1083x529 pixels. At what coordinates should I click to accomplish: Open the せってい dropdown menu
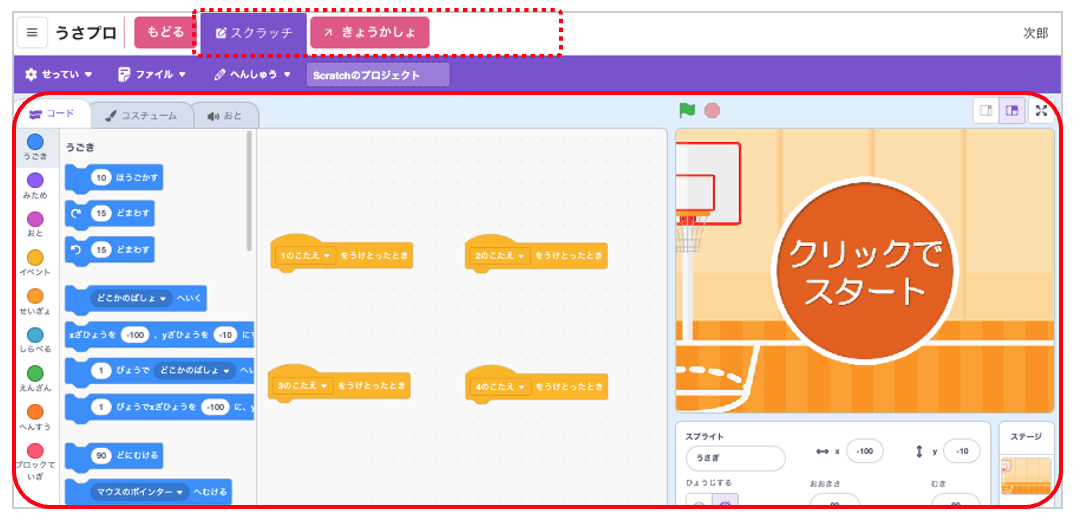[58, 75]
